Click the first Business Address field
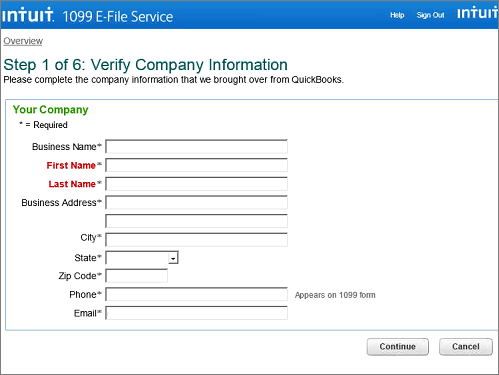Image resolution: width=499 pixels, height=375 pixels. point(196,203)
